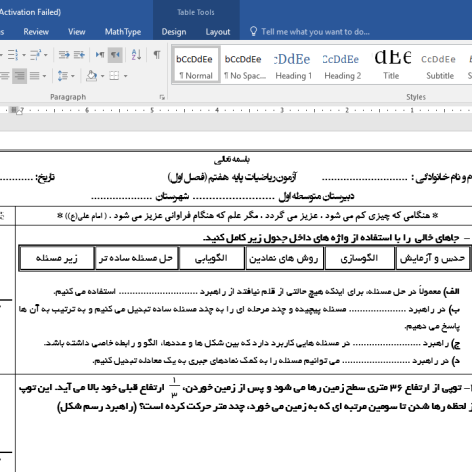Image resolution: width=472 pixels, height=472 pixels.
Task: Click the Shading paint bucket icon
Action: 91,76
